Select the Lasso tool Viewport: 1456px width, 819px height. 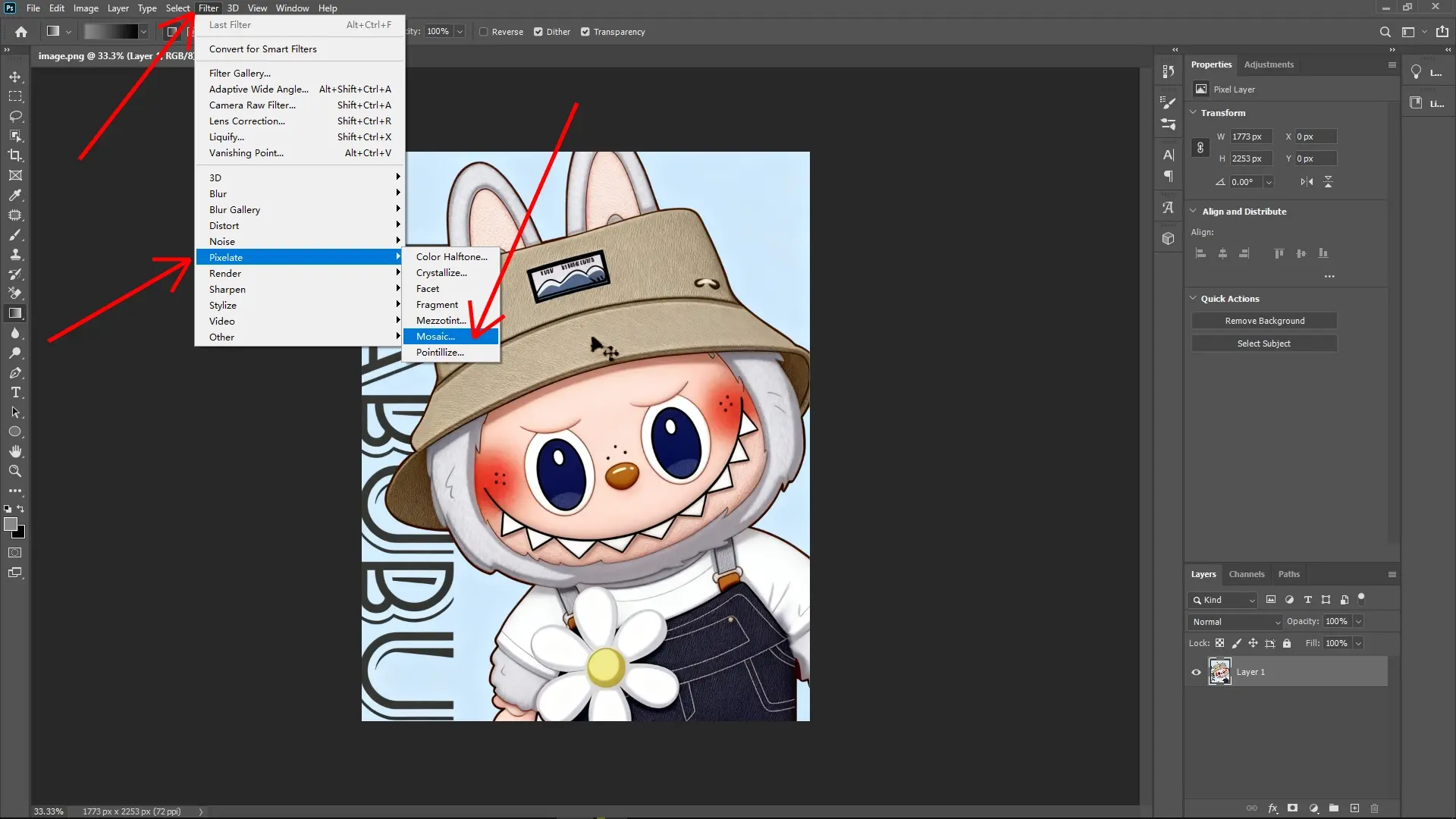pyautogui.click(x=15, y=116)
